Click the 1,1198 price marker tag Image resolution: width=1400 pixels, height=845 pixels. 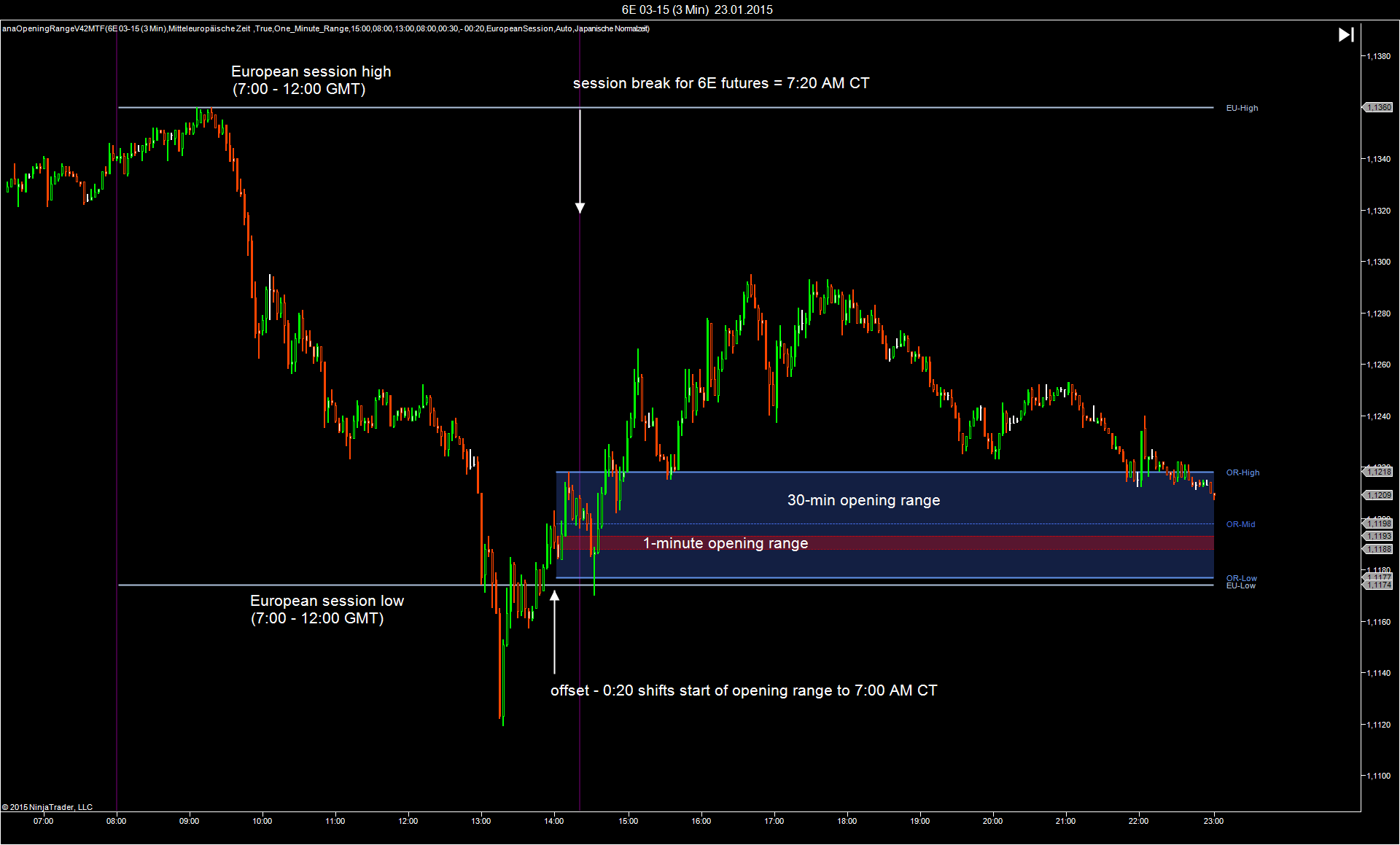[x=1378, y=523]
